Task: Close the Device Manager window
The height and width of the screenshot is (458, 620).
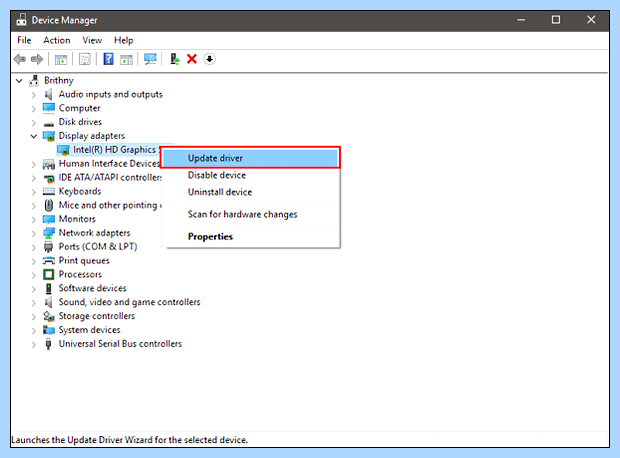Action: tap(591, 20)
